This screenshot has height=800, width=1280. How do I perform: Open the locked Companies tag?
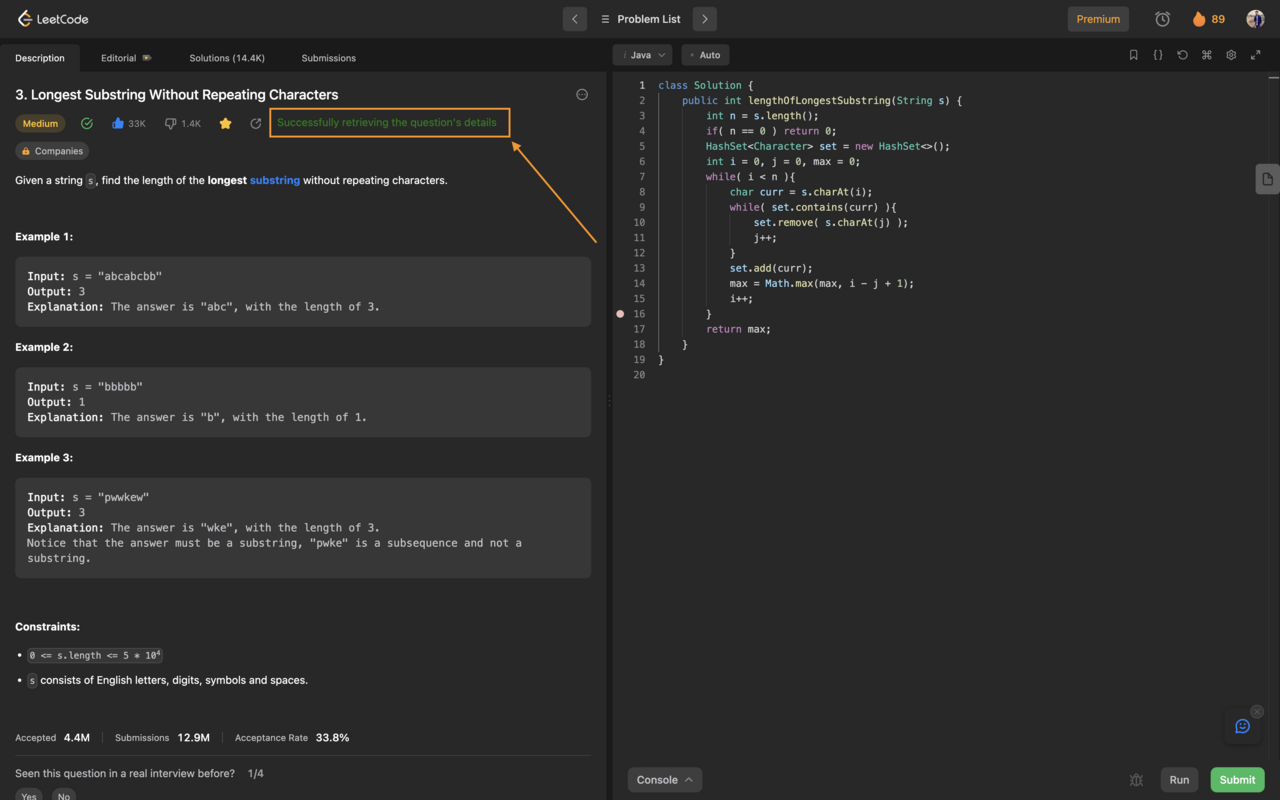[52, 151]
